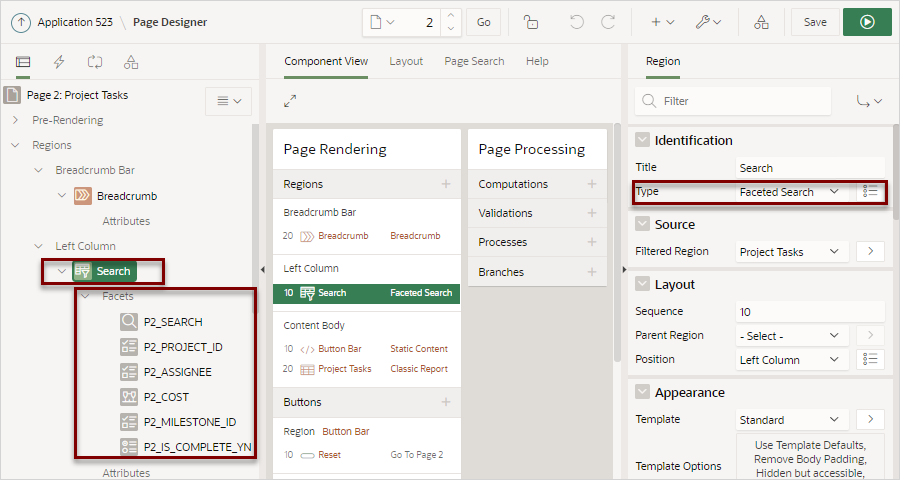
Task: Click the Shared Components icon in top toolbar
Action: point(761,22)
